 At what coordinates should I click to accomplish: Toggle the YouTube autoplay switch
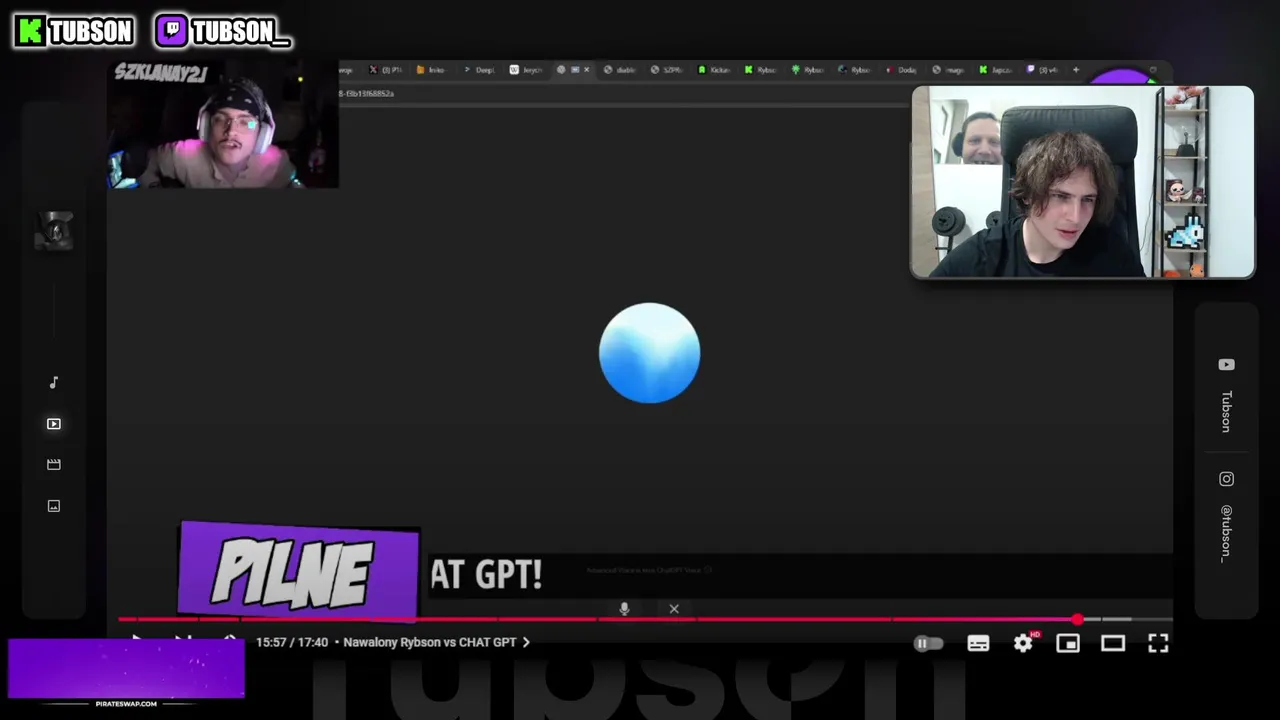tap(928, 643)
